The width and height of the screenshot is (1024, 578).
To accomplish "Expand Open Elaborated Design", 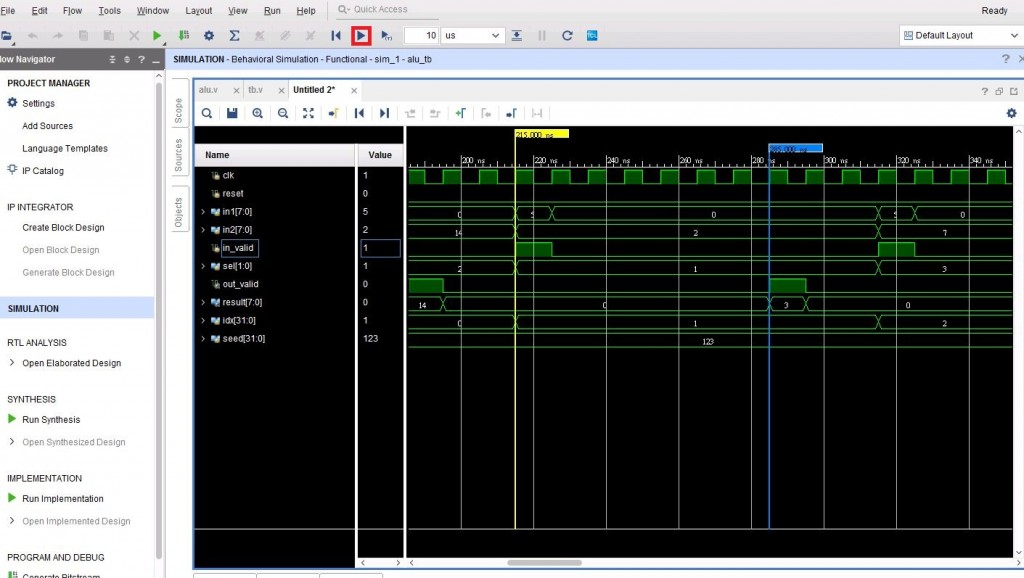I will 12,362.
